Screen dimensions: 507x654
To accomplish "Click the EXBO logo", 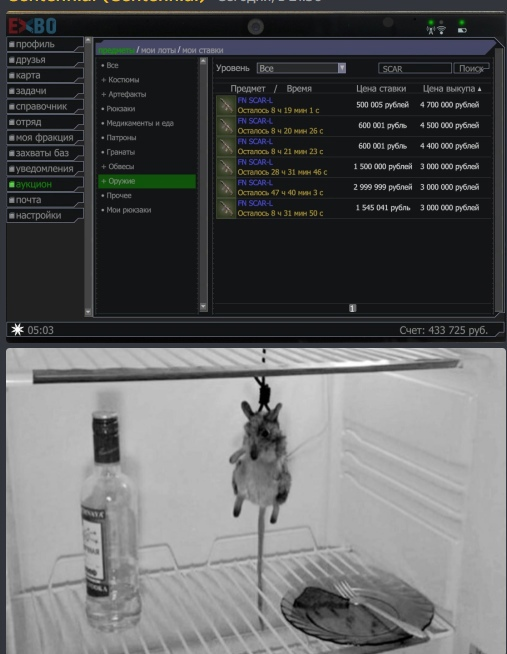I will (32, 26).
